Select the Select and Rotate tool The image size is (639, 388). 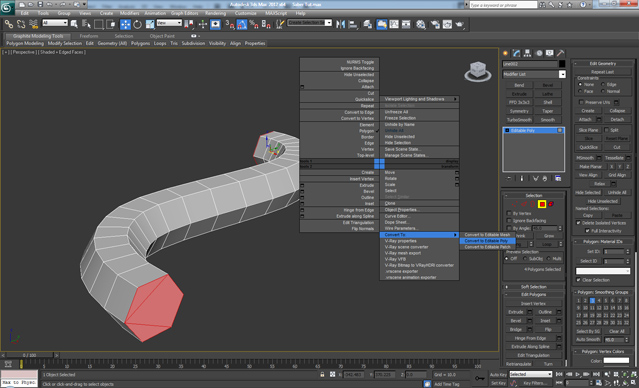pos(137,24)
